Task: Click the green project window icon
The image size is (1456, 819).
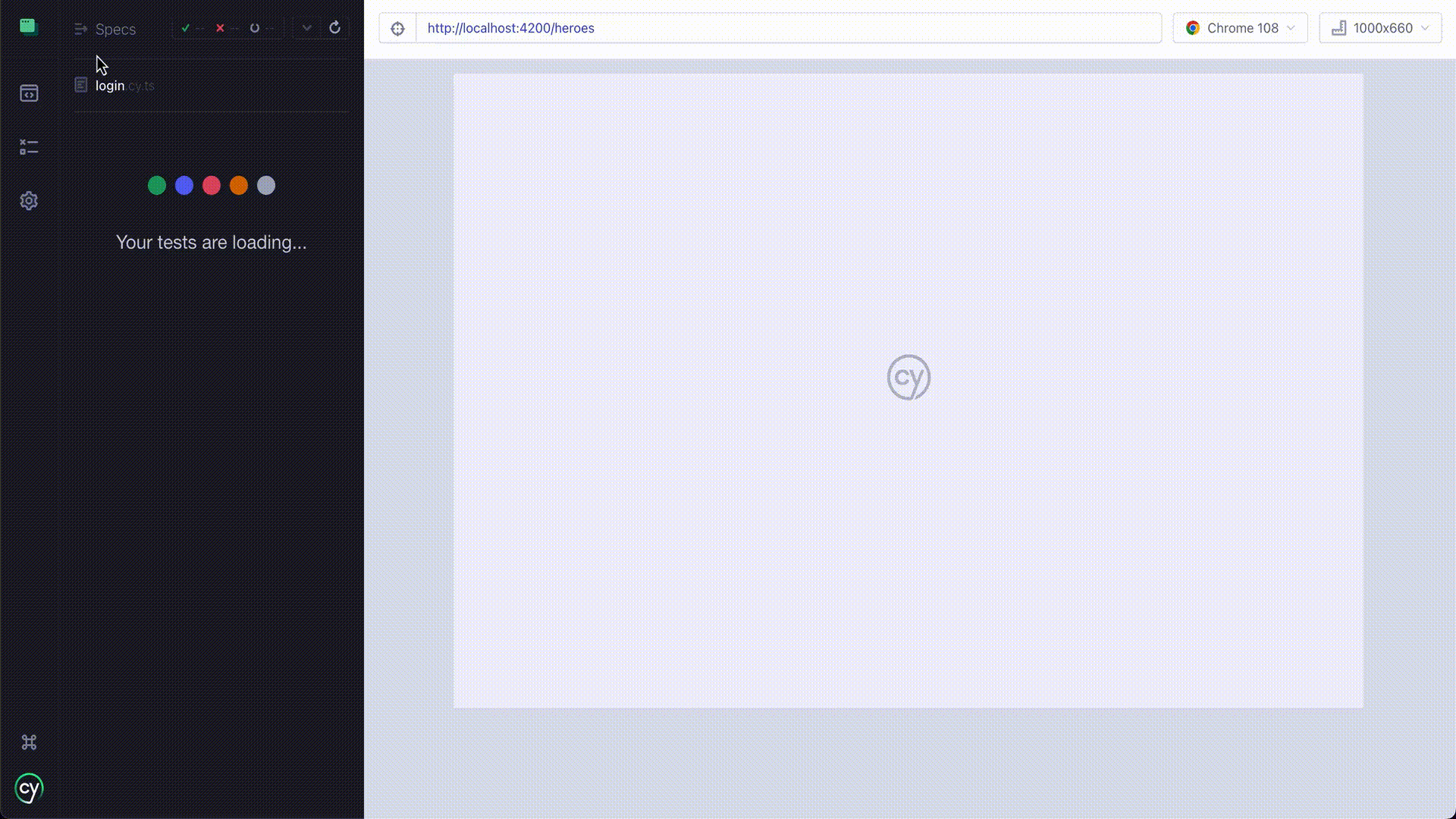Action: point(28,27)
